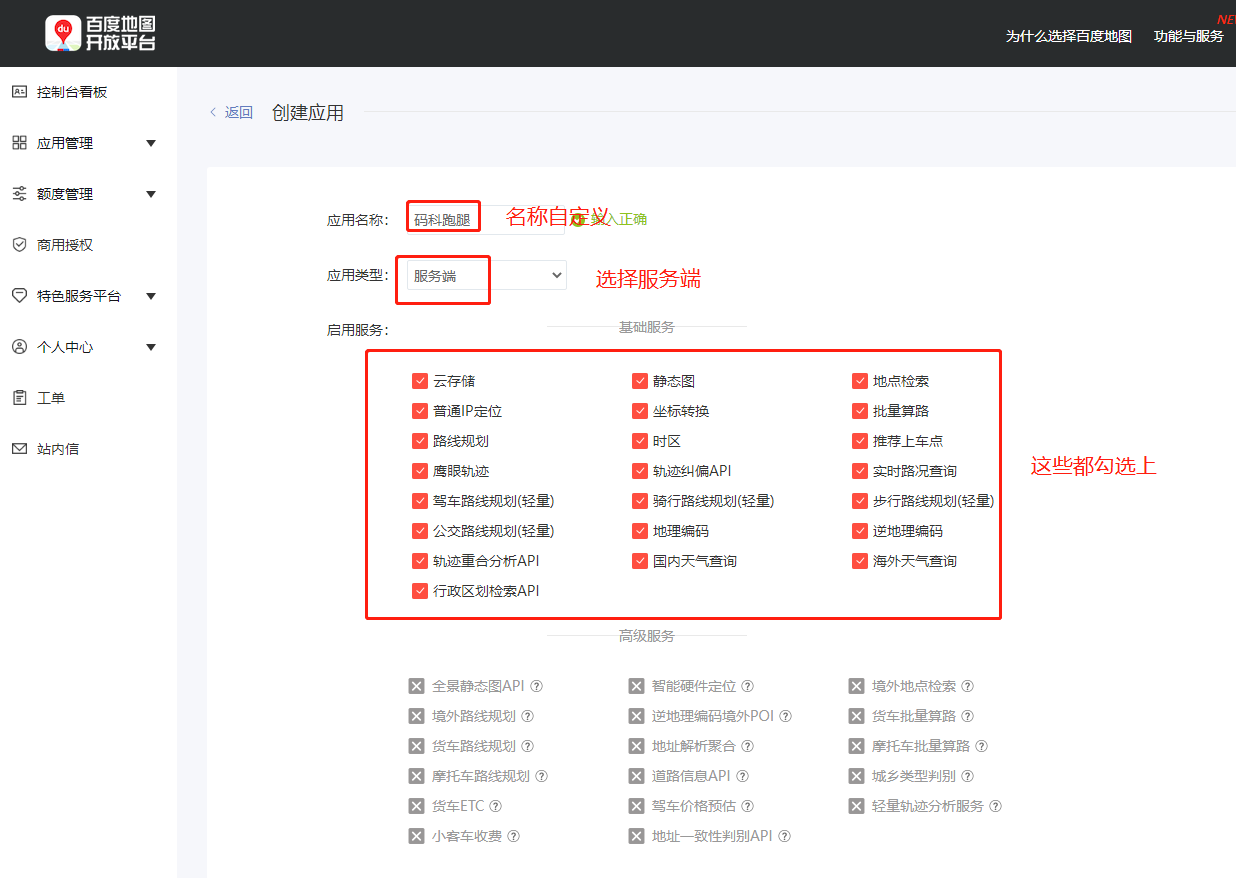Click the help icon beside 城乡类型判别
The height and width of the screenshot is (878, 1236).
click(x=968, y=776)
